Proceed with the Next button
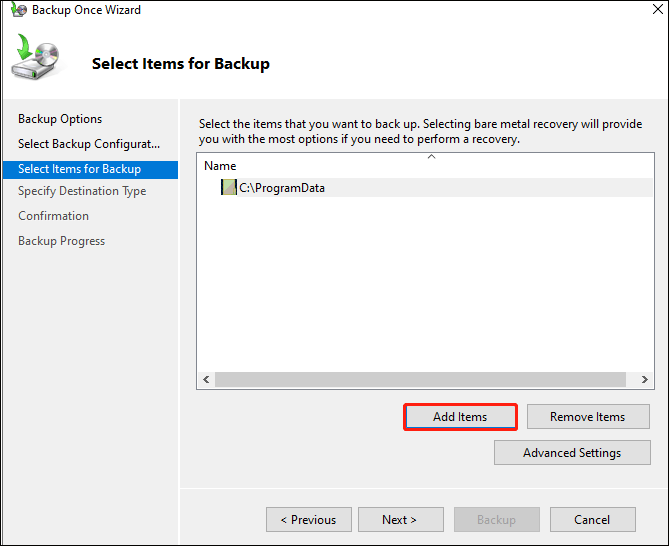669x546 pixels. (399, 520)
